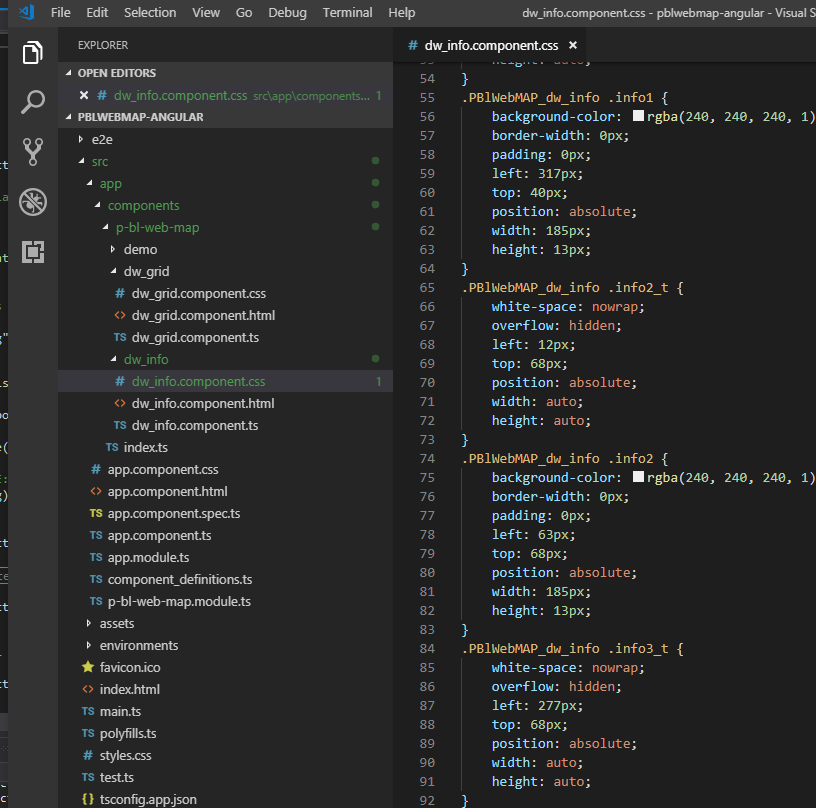Click the HTML icon beside index.html
Viewport: 816px width, 808px height.
click(88, 689)
